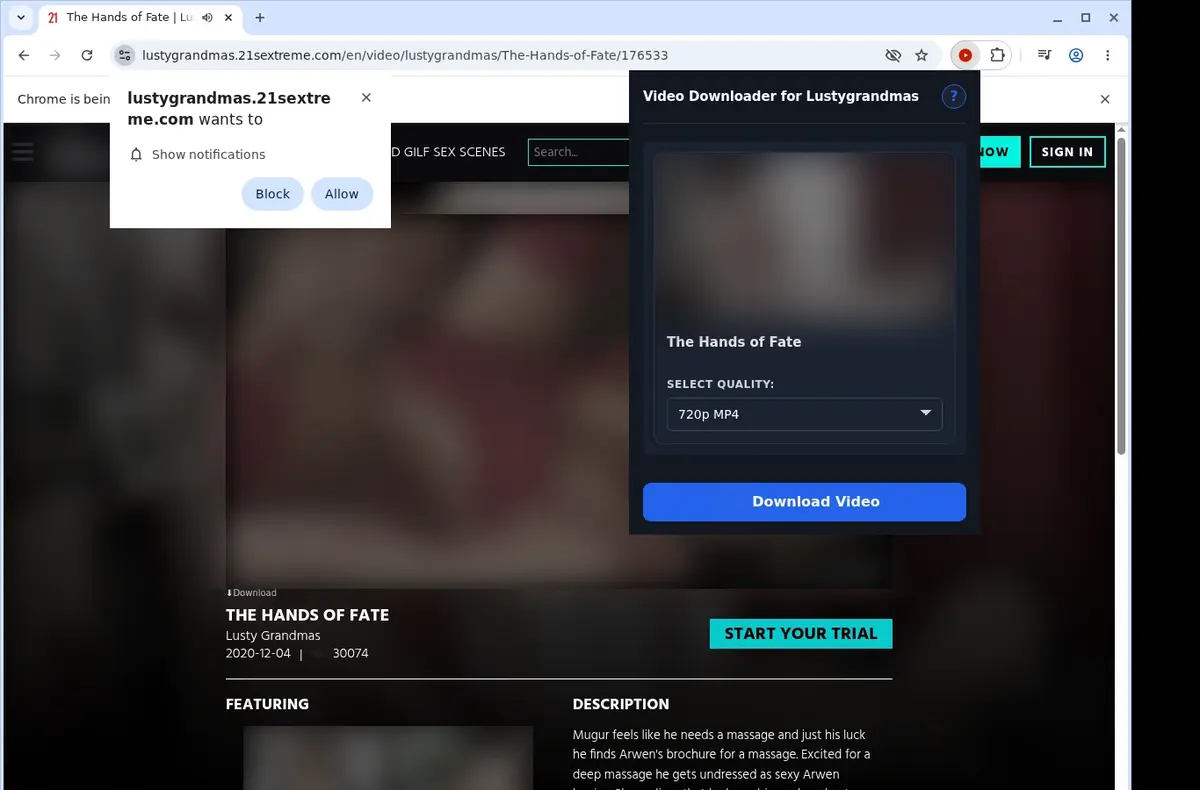Click the GILF SEX SCENES menu item
Viewport: 1200px width, 790px height.
(x=447, y=152)
